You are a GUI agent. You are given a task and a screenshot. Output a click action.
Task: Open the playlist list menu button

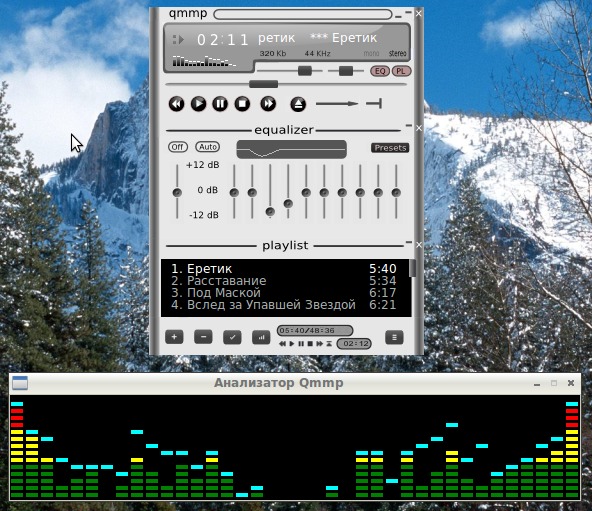pyautogui.click(x=394, y=337)
